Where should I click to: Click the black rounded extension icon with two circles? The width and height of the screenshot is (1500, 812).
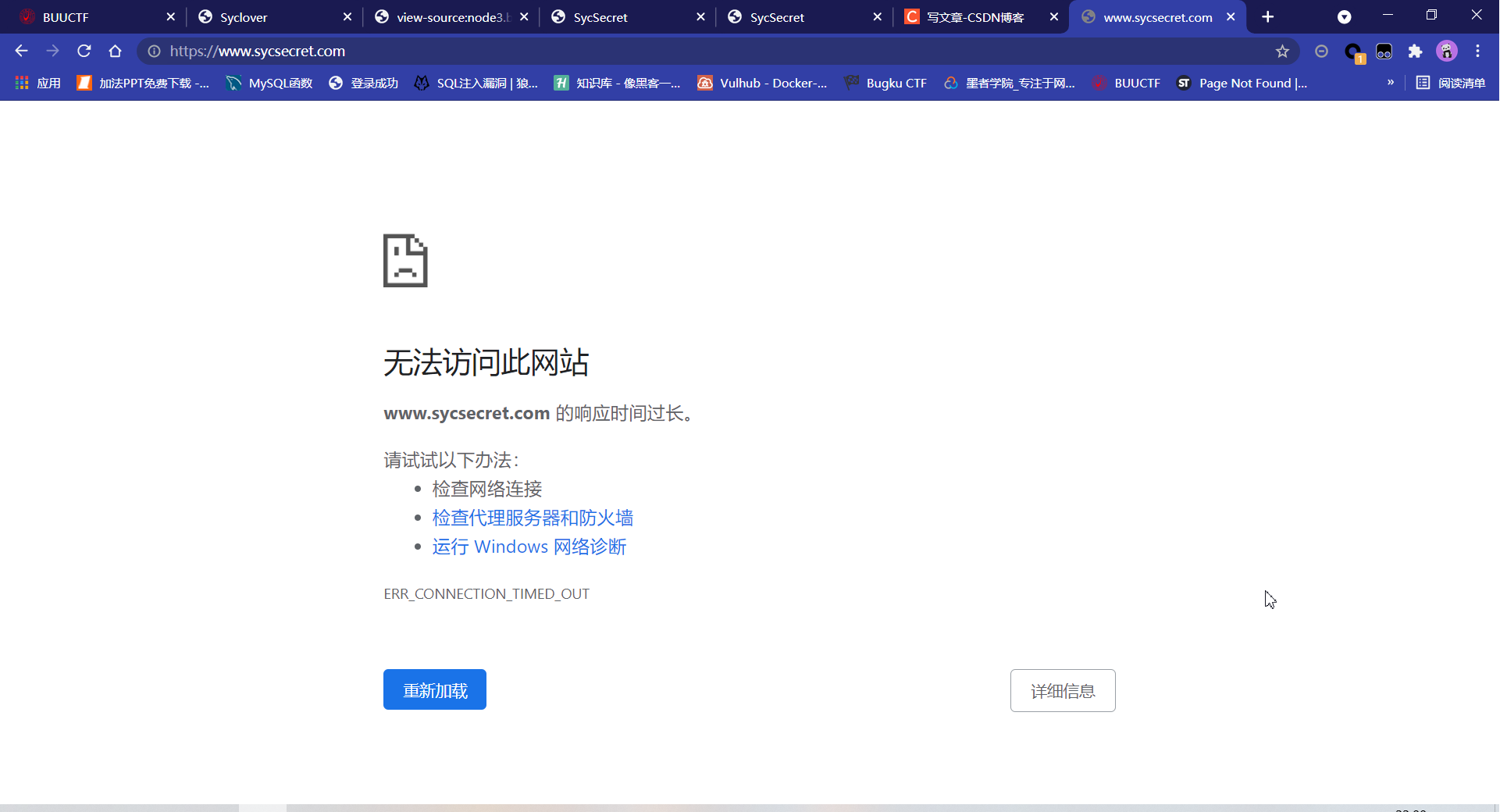pyautogui.click(x=1384, y=52)
